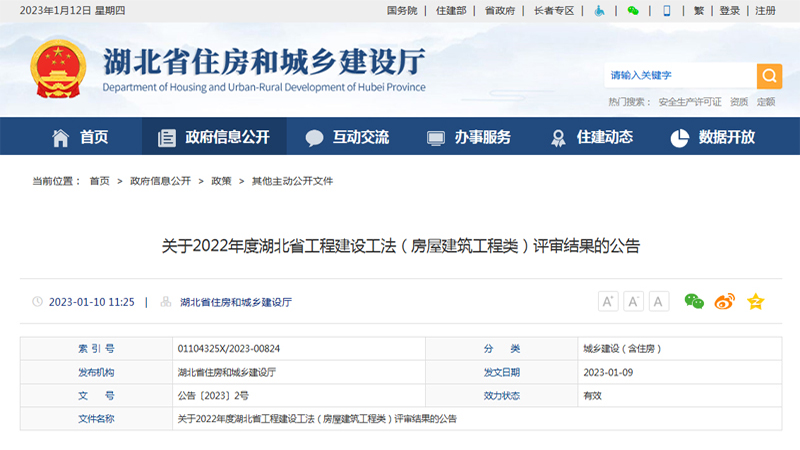Focus the 请输入关键字 search field

pos(681,76)
